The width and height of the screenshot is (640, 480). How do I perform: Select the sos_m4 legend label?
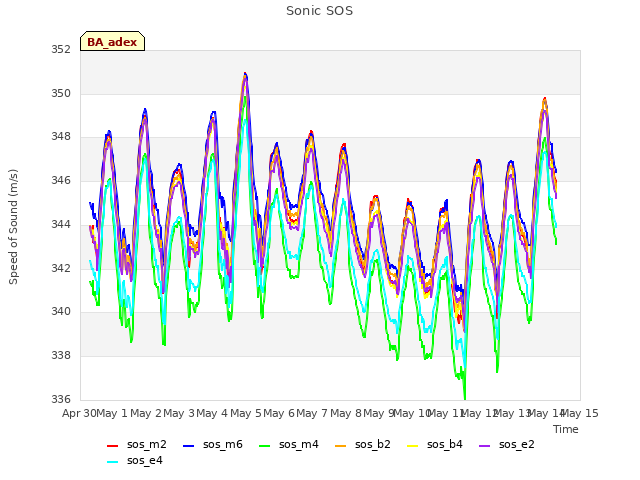click(x=299, y=444)
